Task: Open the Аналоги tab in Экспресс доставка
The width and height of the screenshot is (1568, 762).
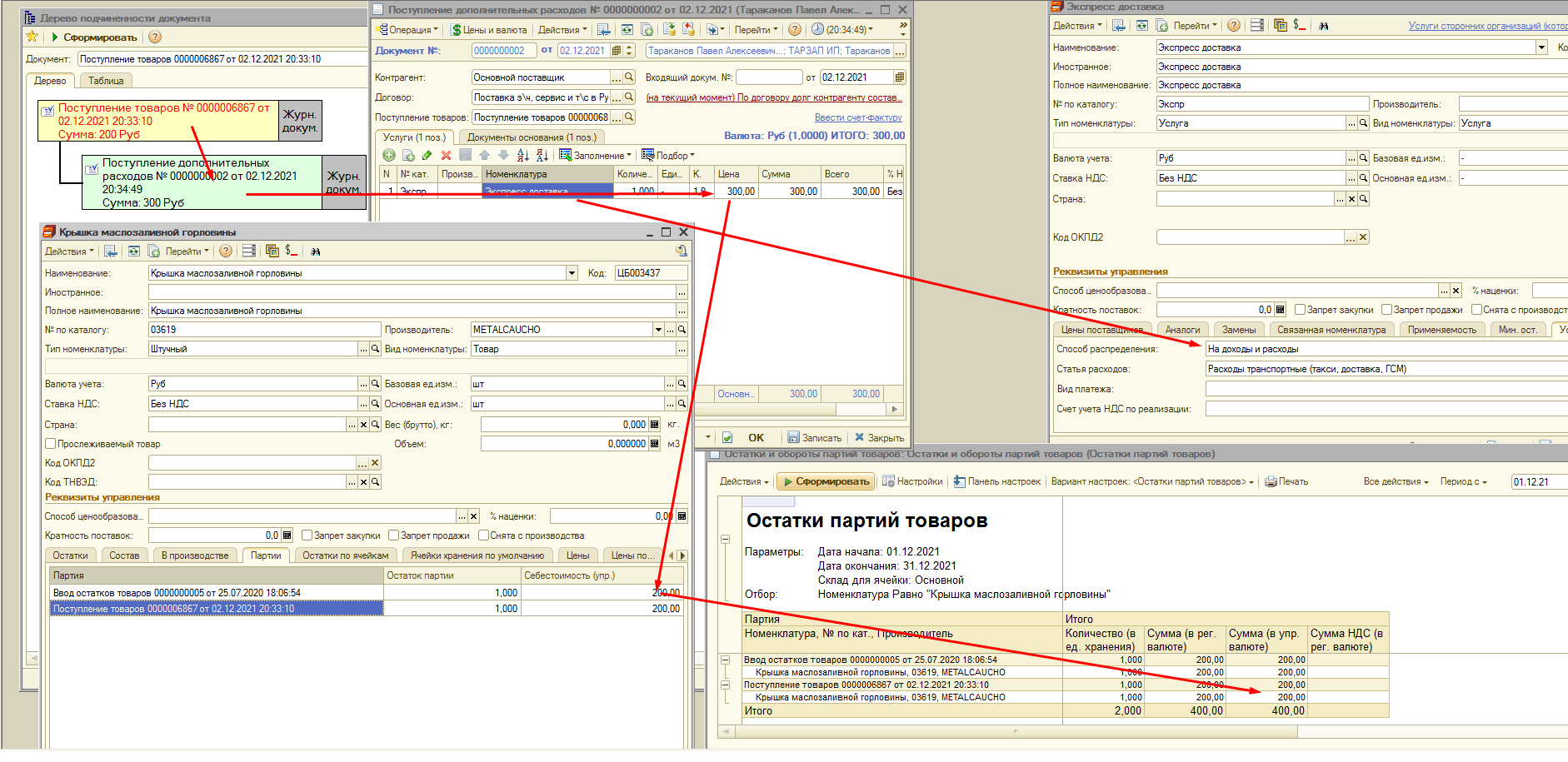Action: [1182, 330]
